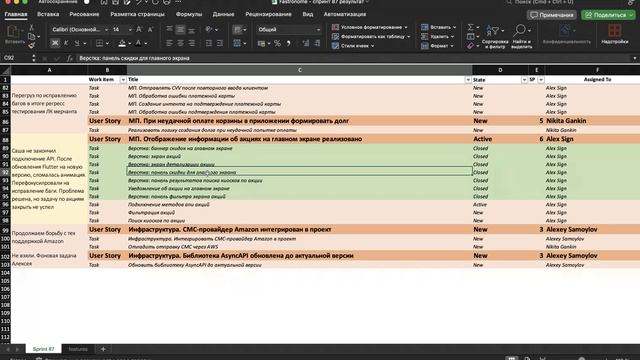Viewport: 640px width, 360px height.
Task: Open Найти и выделить magnifier
Action: point(521,36)
